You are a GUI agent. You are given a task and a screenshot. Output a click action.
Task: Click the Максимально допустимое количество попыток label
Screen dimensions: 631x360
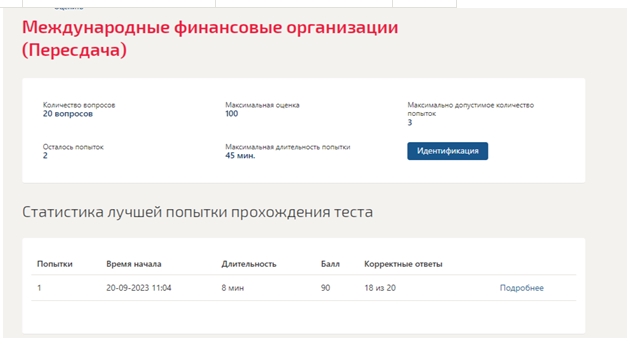pyautogui.click(x=470, y=109)
